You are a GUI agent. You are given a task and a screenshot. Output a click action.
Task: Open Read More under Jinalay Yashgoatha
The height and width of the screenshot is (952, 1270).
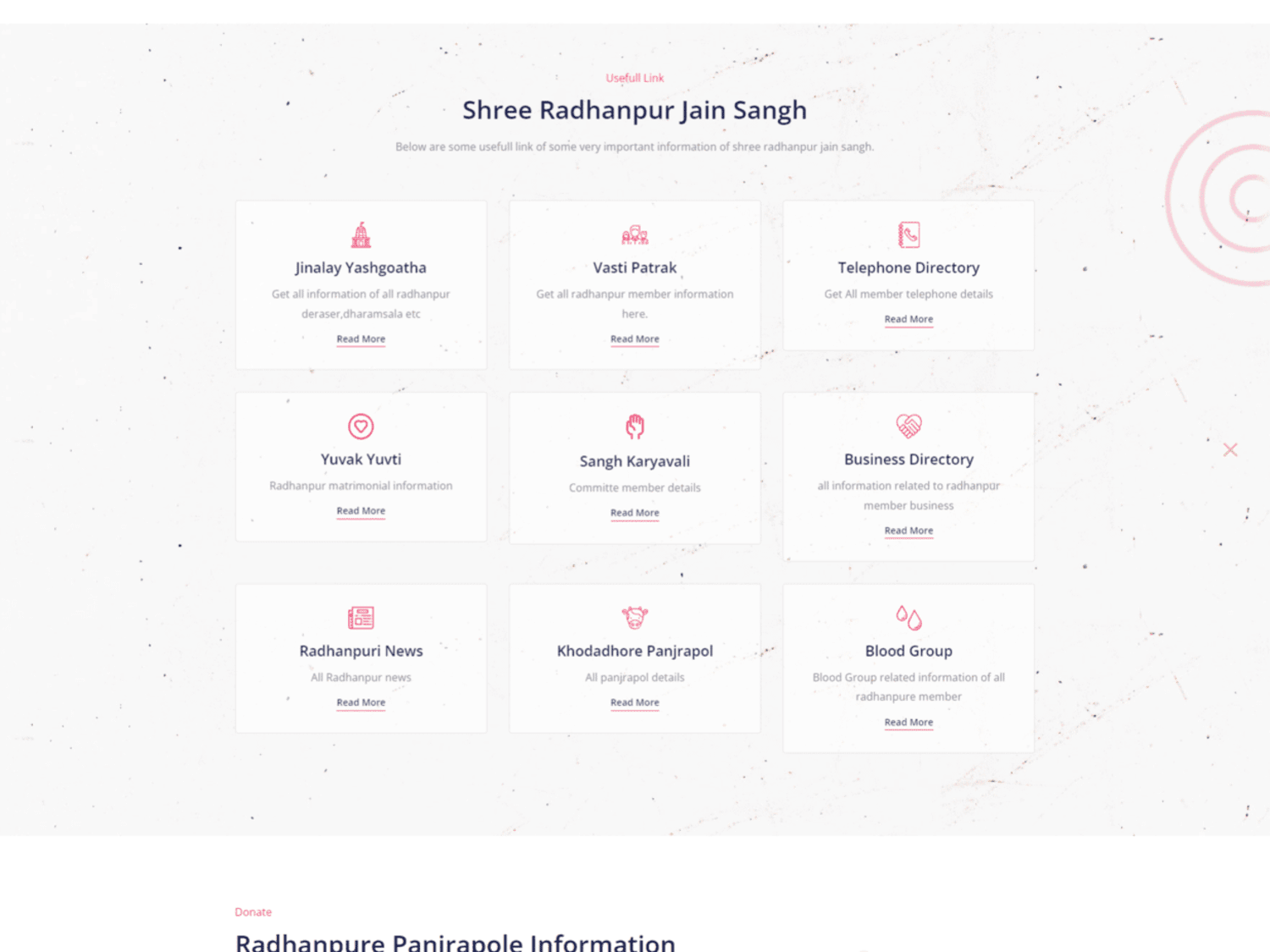(361, 339)
